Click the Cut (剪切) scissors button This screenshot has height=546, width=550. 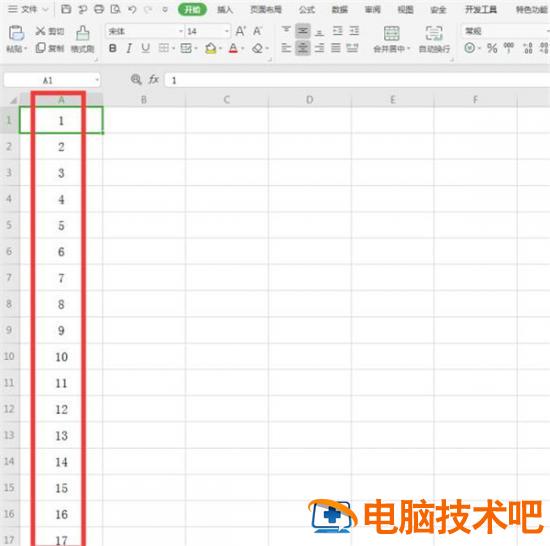point(49,31)
